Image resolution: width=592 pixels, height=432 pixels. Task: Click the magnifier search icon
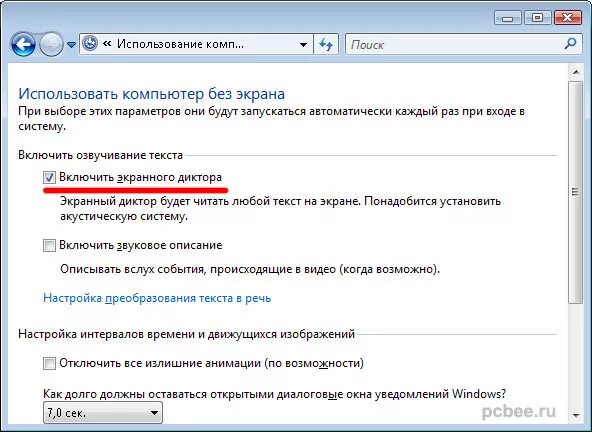coord(570,44)
